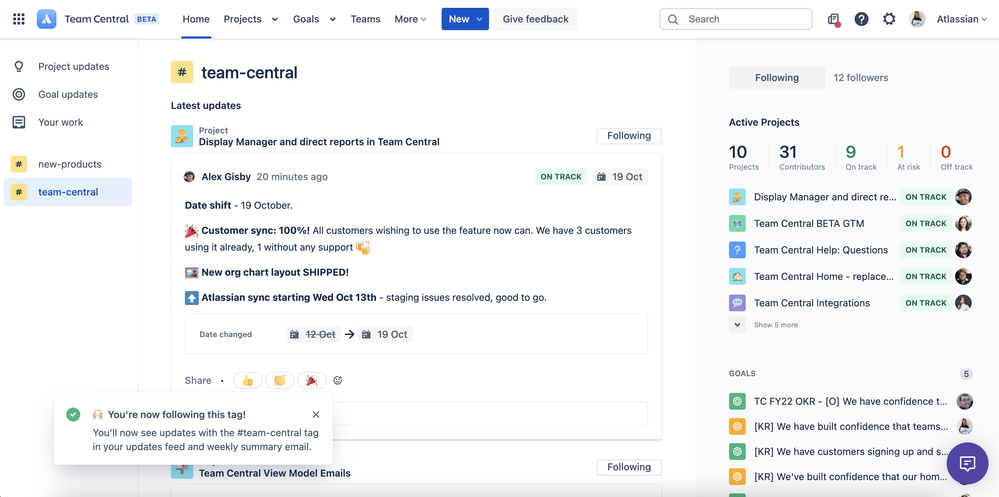Click the Display Manager project icon in feed
999x497 pixels.
pyautogui.click(x=182, y=136)
